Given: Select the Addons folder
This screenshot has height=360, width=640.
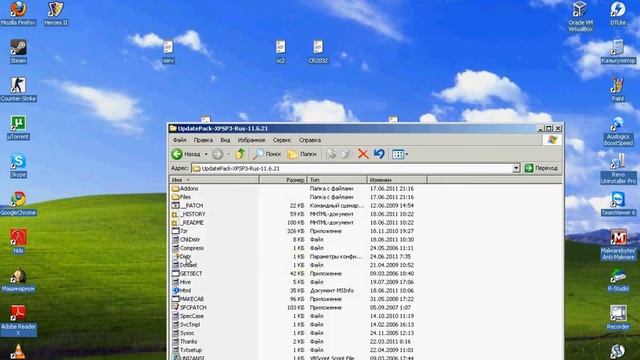Looking at the screenshot, I should tap(185, 189).
